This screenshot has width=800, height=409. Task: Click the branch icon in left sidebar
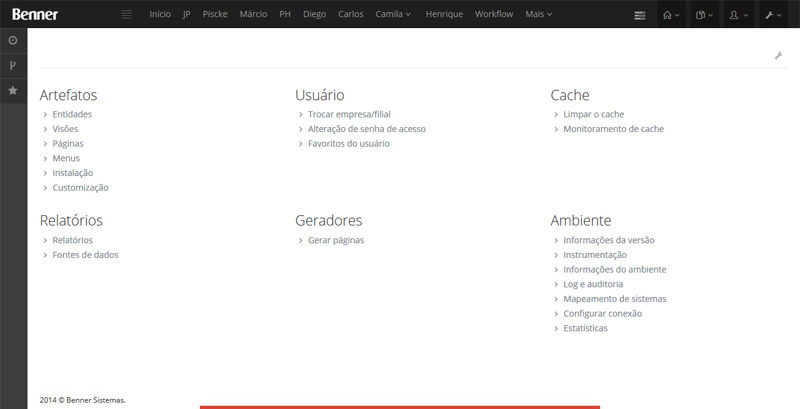13,65
